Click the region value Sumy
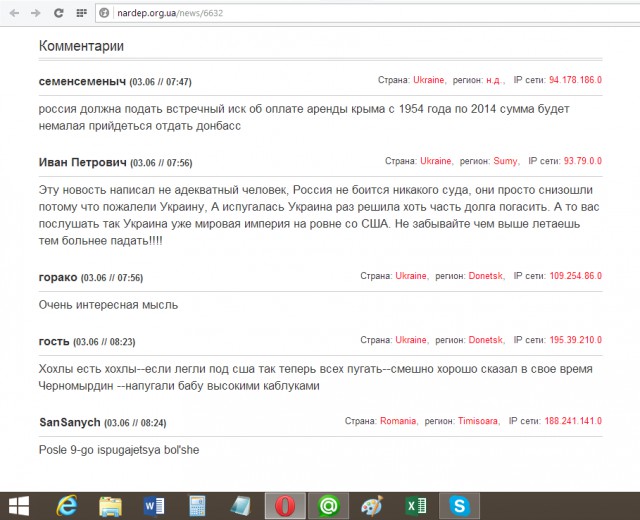Image resolution: width=640 pixels, height=520 pixels. tap(505, 161)
